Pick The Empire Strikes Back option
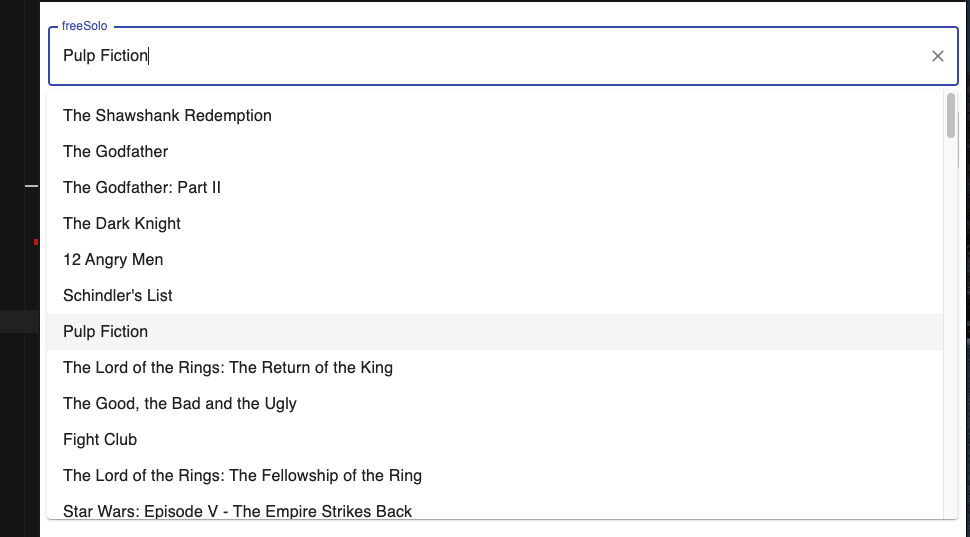Viewport: 970px width, 537px height. click(237, 511)
